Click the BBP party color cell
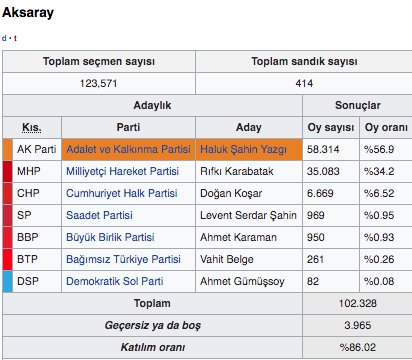Screen dimensions: 412x360 click(x=7, y=237)
